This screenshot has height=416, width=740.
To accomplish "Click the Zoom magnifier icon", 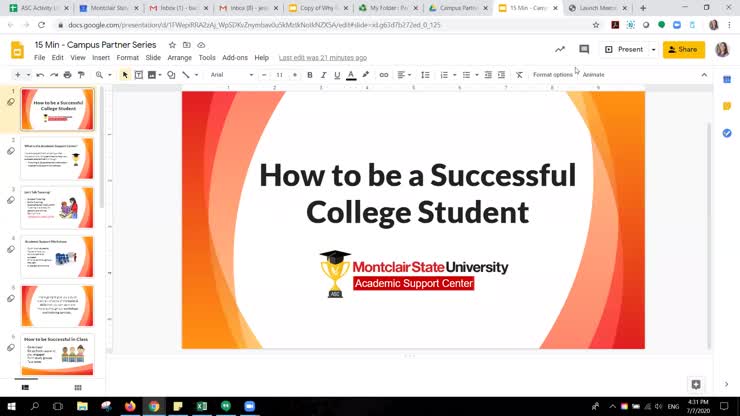I will click(99, 75).
